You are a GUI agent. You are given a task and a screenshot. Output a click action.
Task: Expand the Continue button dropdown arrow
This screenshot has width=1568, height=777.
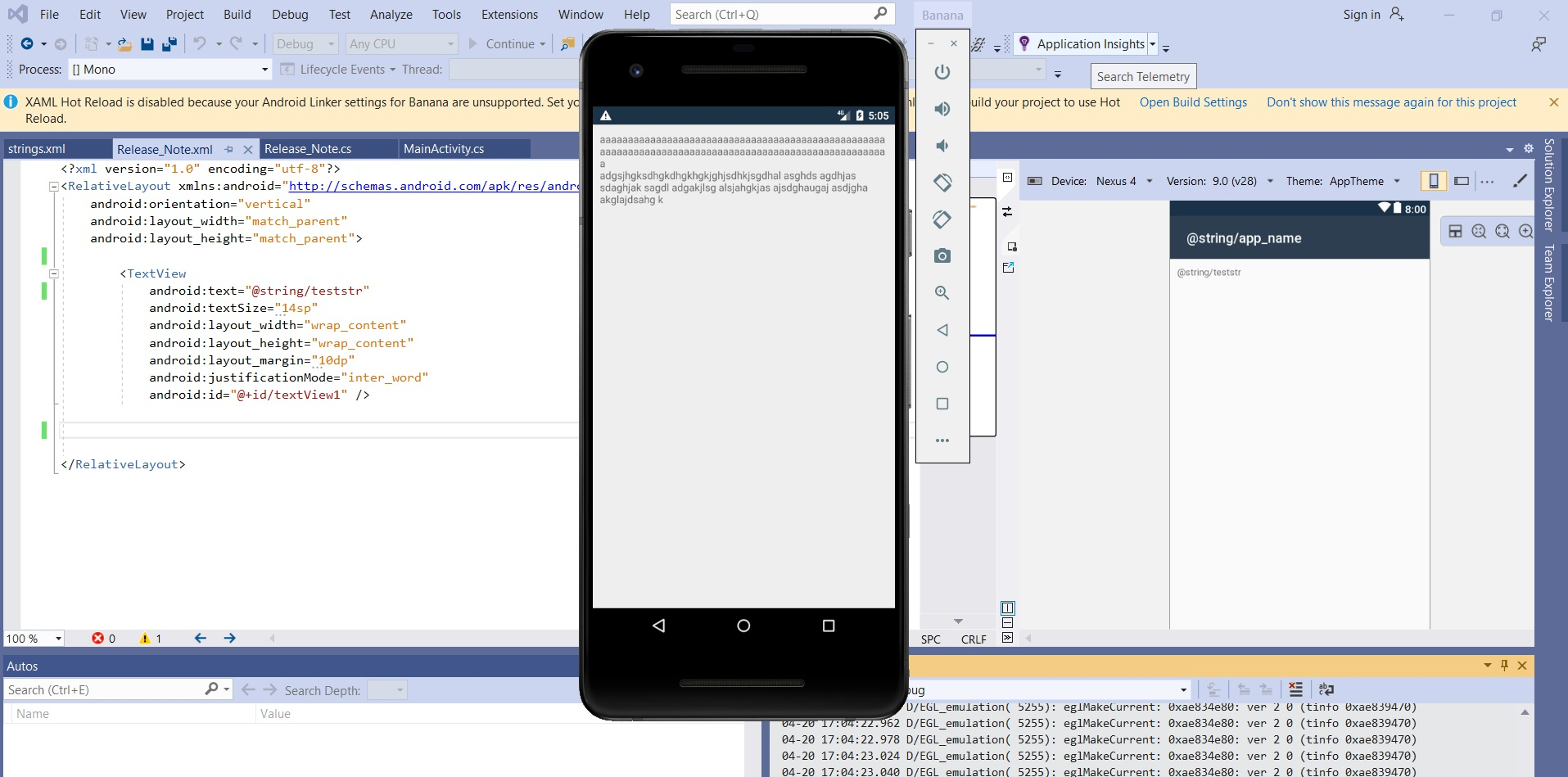tap(542, 44)
